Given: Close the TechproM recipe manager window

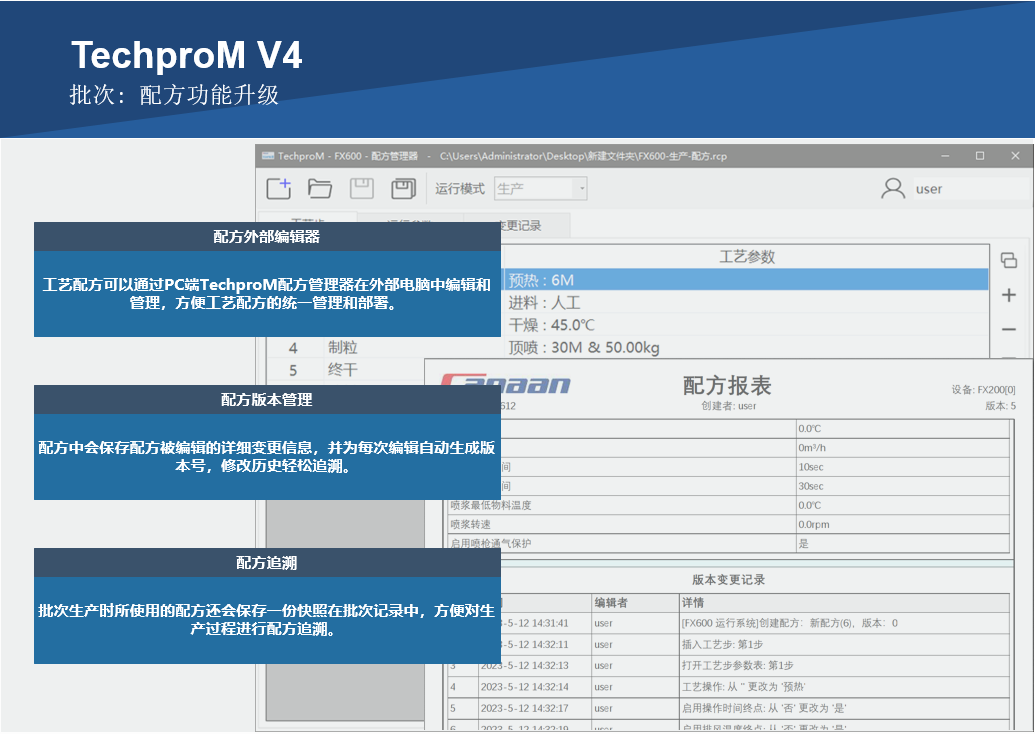Looking at the screenshot, I should [1015, 156].
